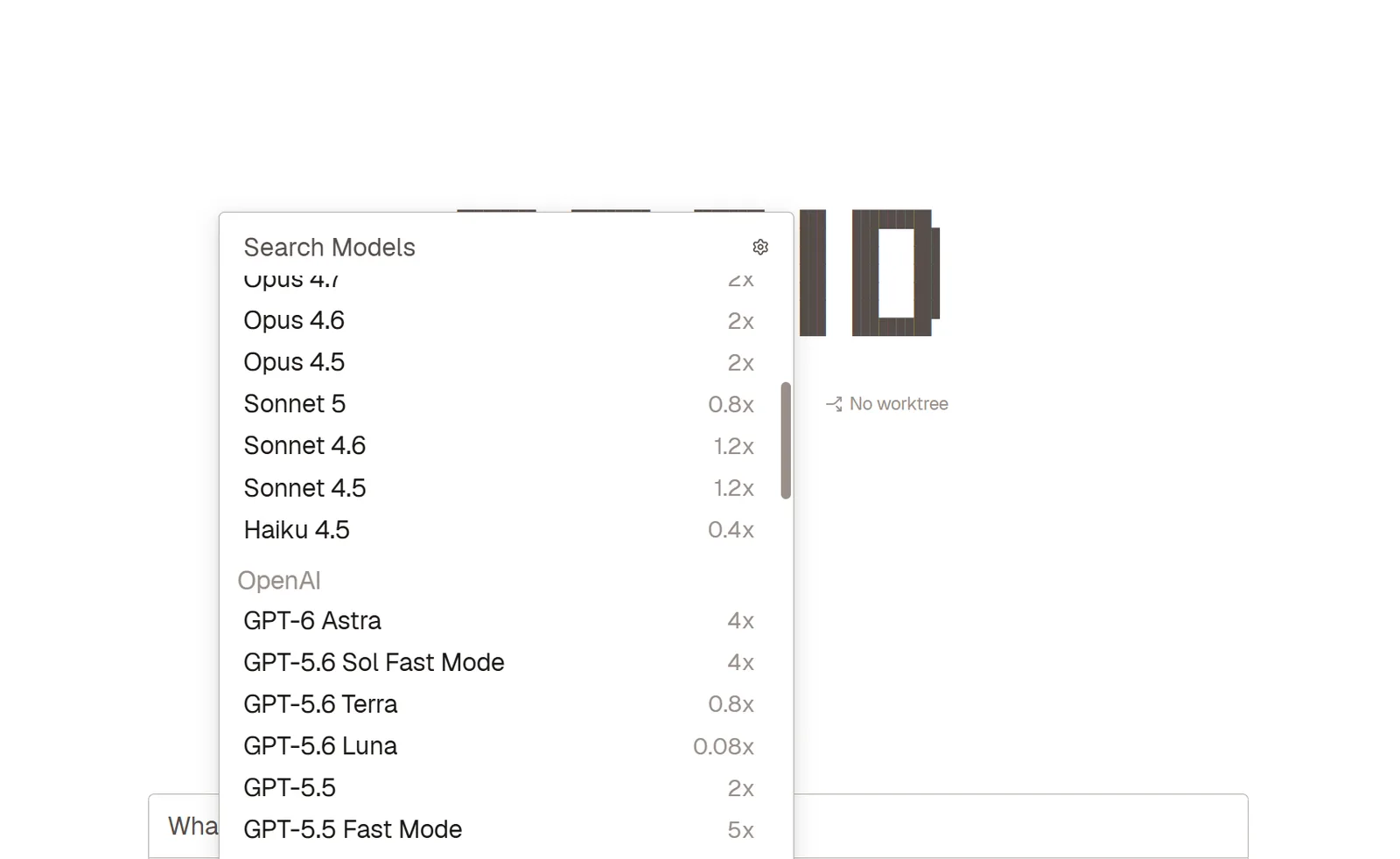This screenshot has height=859, width=1400.
Task: Click the 0.4x multiplier for Haiku 4.5
Action: point(731,530)
